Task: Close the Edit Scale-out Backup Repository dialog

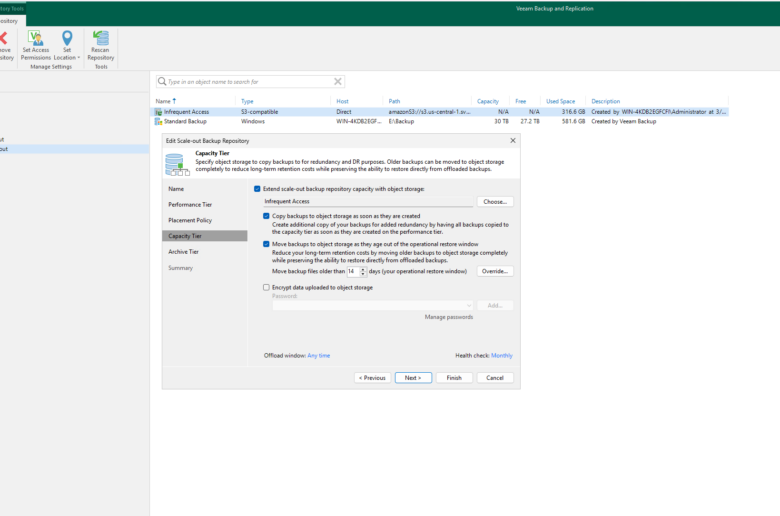Action: 513,141
